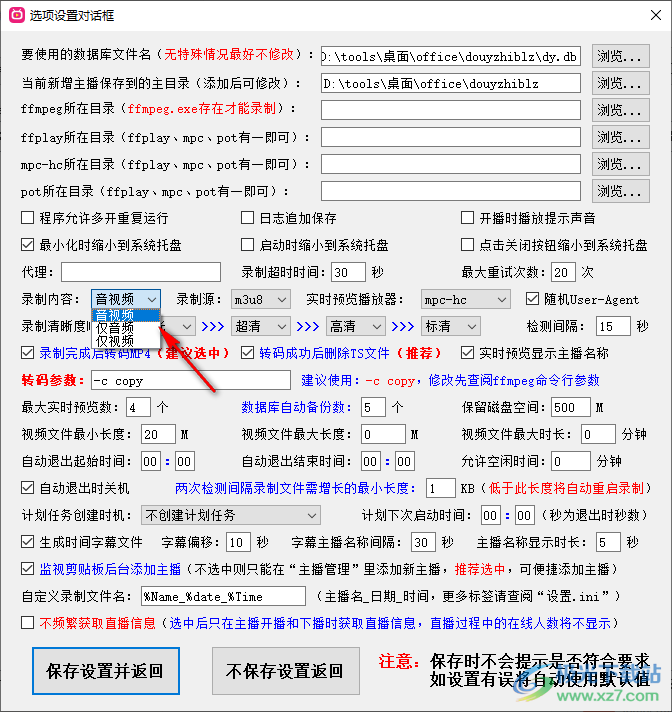
Task: Click 允许空闲时间 field
Action: pyautogui.click(x=571, y=461)
